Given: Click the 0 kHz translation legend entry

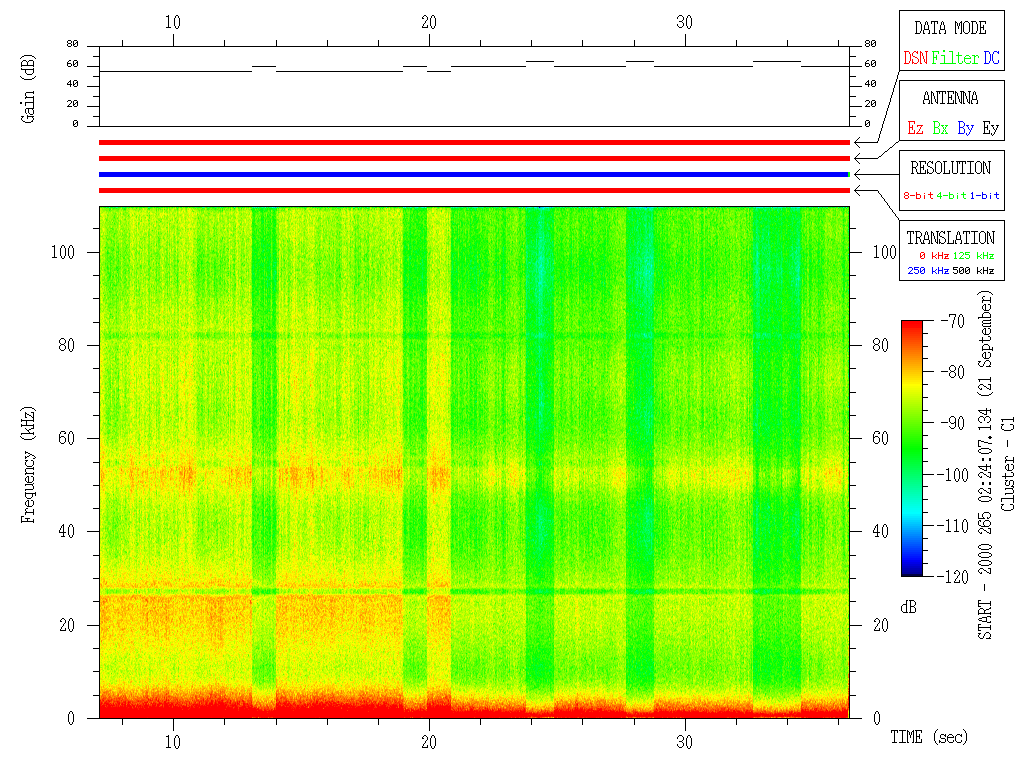Looking at the screenshot, I should coord(933,256).
